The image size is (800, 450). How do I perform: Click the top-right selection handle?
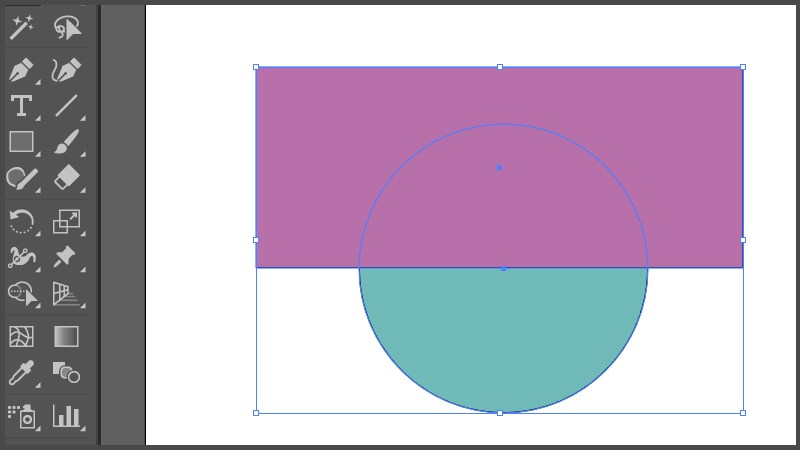tap(743, 67)
